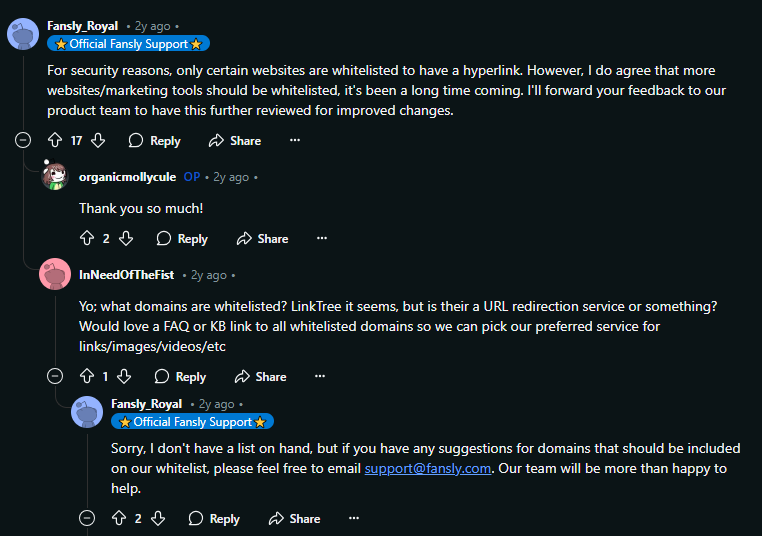Reply to the top Fansly_Royal comment
Screen dimensions: 762x536
pyautogui.click(x=155, y=141)
